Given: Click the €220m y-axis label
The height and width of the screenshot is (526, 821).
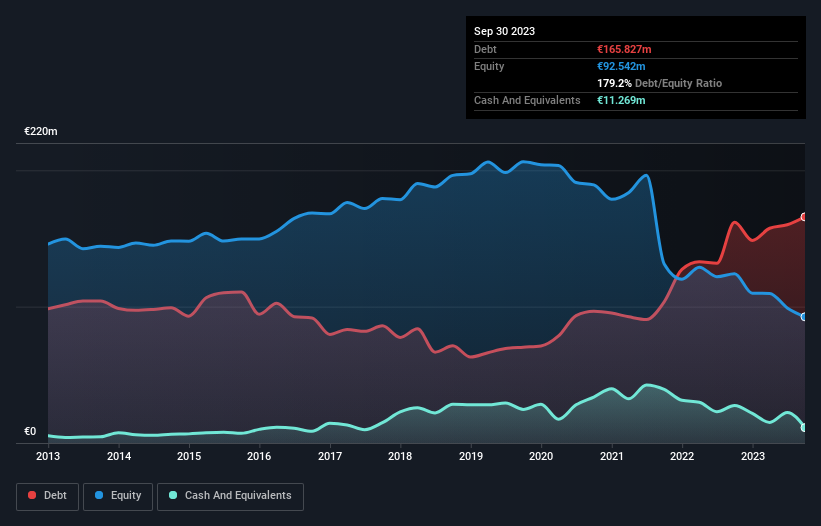Looking at the screenshot, I should (41, 131).
